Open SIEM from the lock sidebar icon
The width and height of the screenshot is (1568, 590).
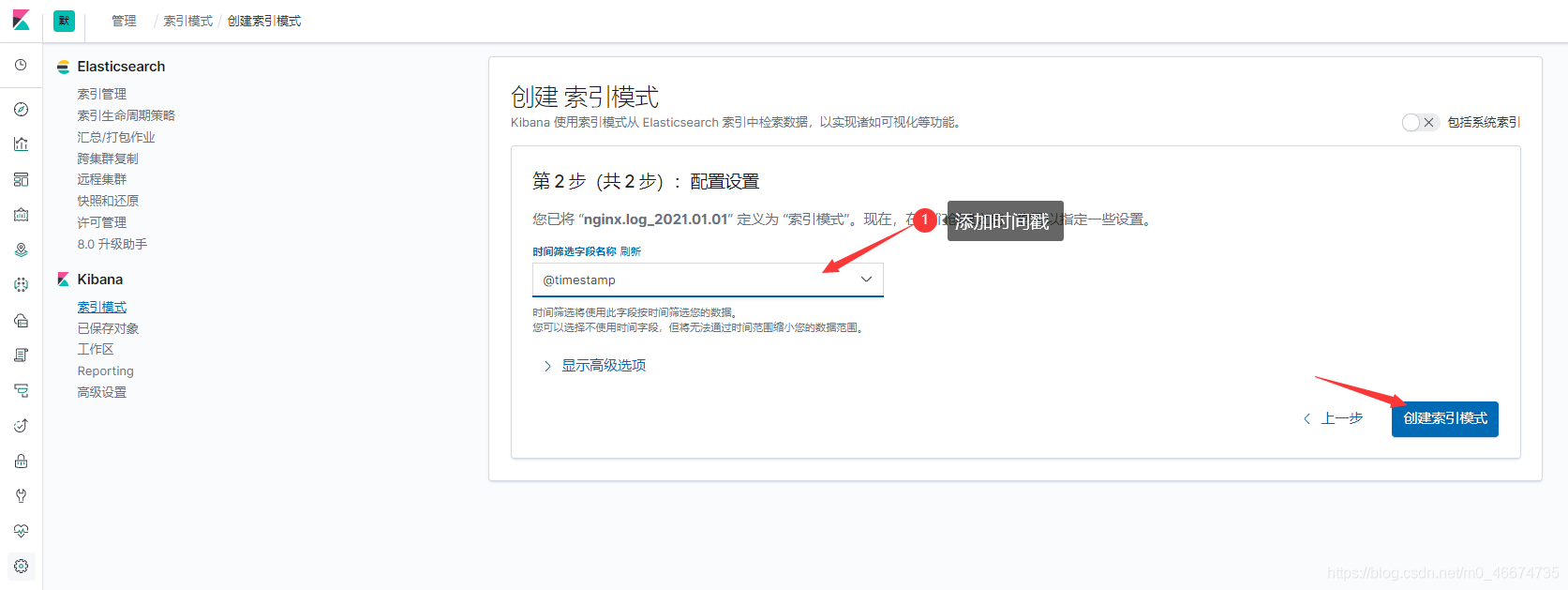coord(21,461)
